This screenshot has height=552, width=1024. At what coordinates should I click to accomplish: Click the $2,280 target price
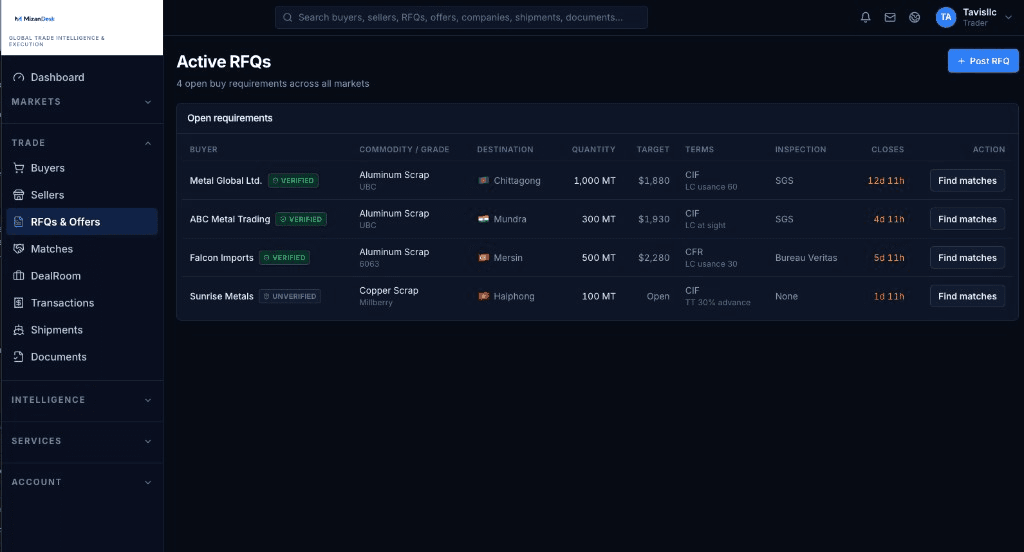point(654,257)
